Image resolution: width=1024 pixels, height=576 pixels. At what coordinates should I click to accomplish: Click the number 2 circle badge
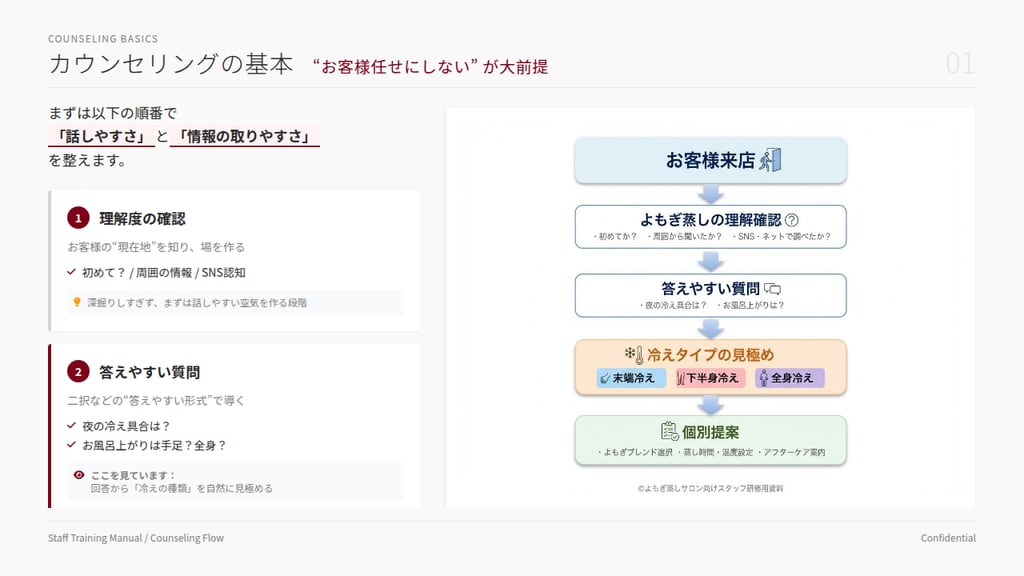pyautogui.click(x=78, y=372)
